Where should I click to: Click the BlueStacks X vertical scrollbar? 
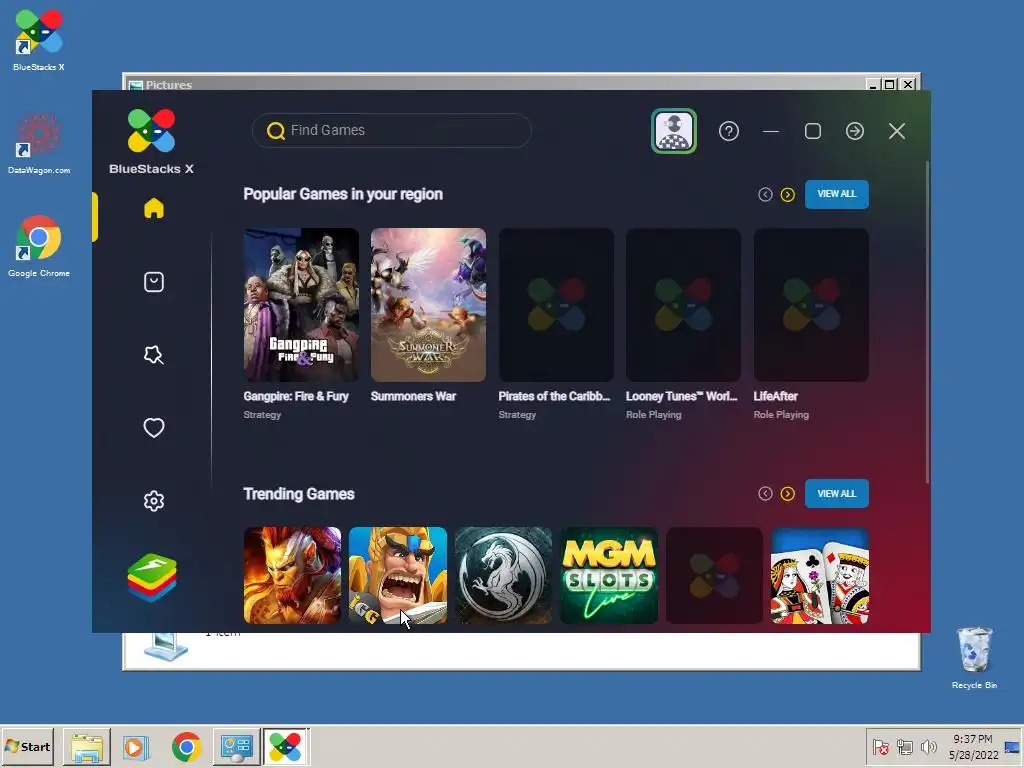926,321
